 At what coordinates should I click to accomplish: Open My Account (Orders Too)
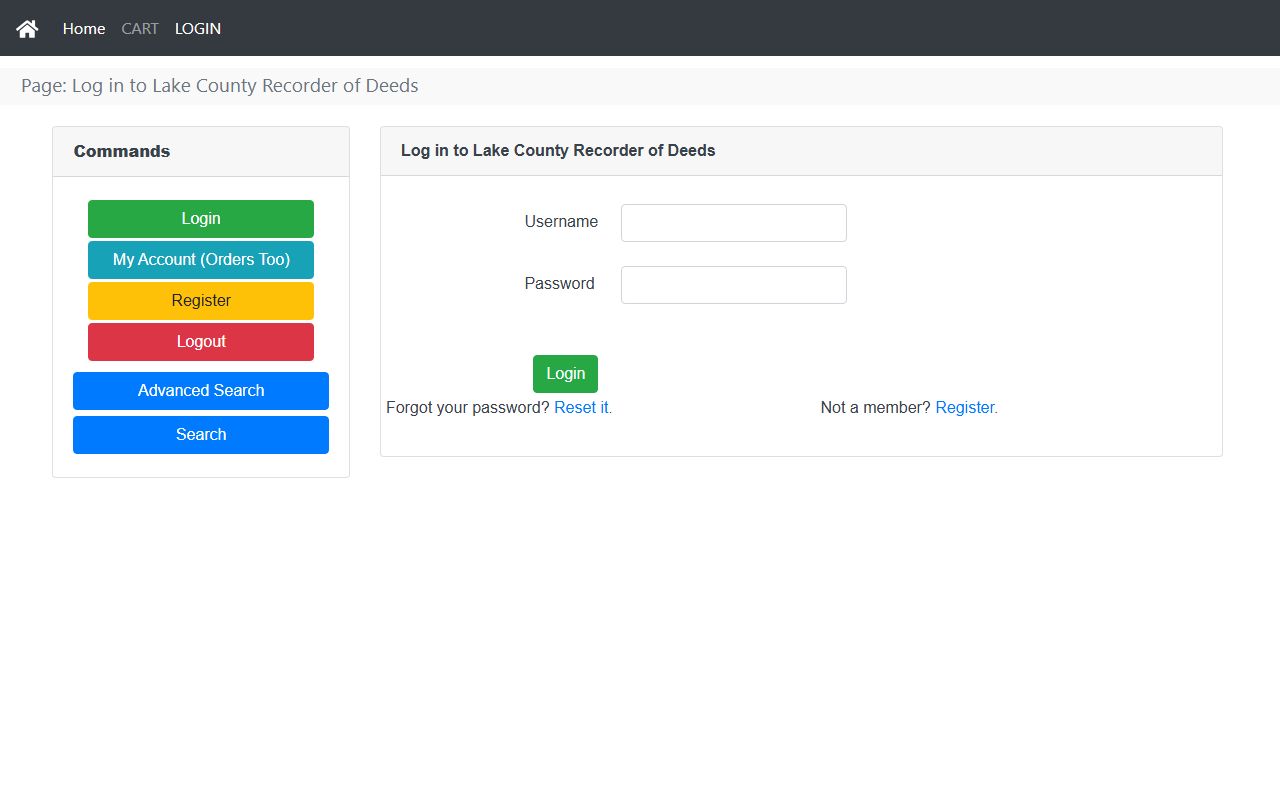[201, 260]
